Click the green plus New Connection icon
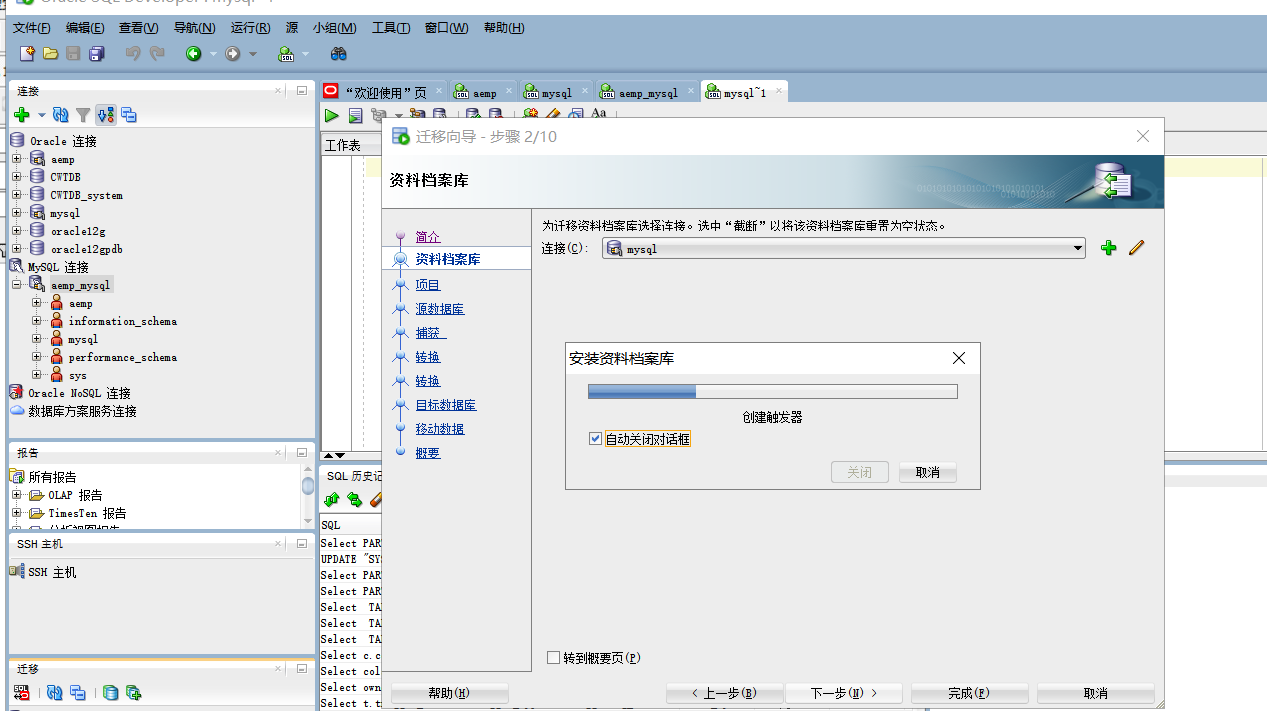 tap(22, 115)
